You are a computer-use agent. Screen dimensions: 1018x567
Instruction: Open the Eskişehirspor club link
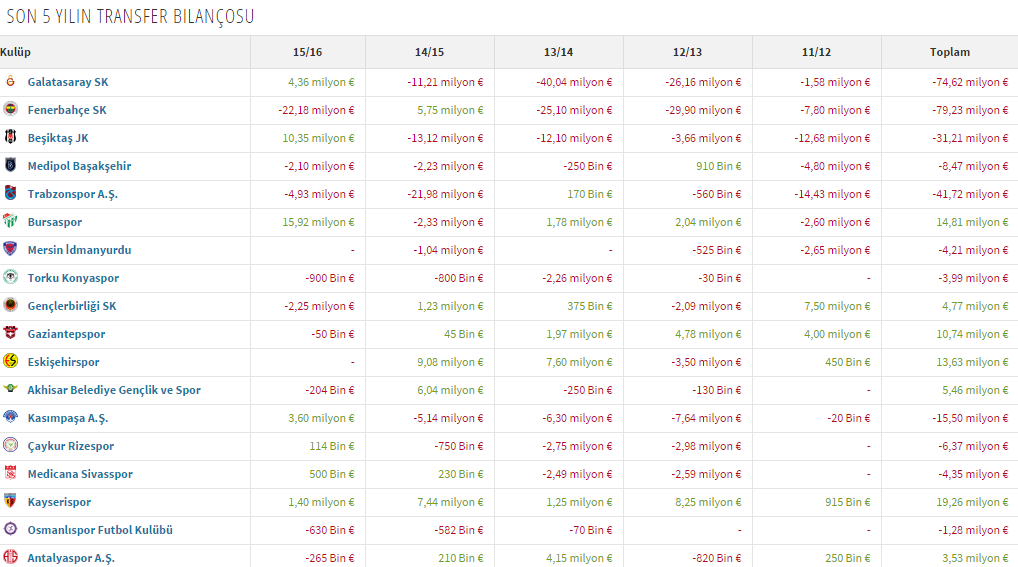coord(64,362)
